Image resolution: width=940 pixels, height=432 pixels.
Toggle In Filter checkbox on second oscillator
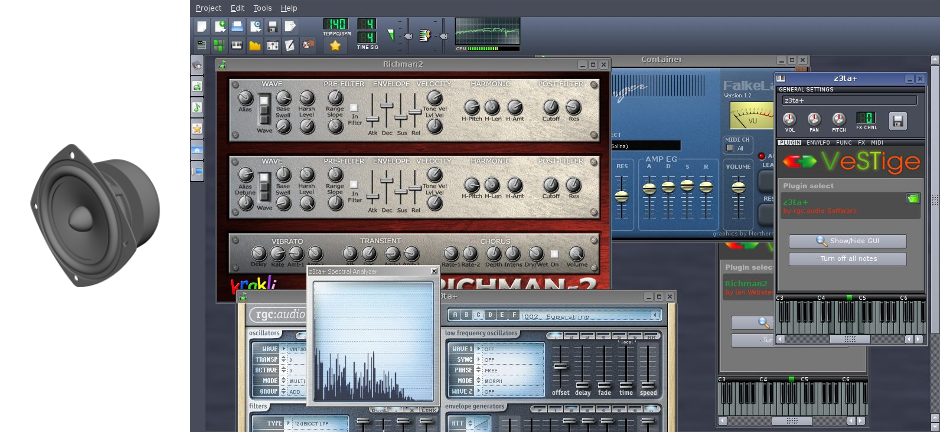point(352,186)
